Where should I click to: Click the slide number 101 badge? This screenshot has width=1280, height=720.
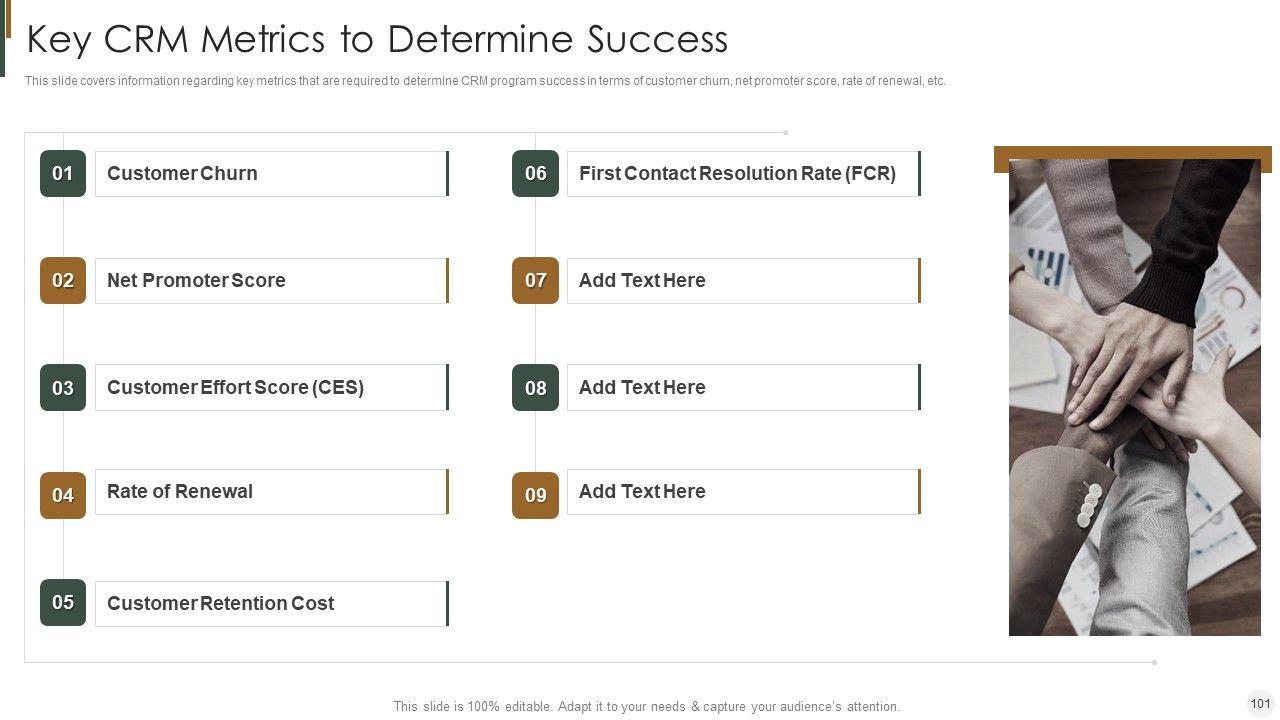point(1260,702)
